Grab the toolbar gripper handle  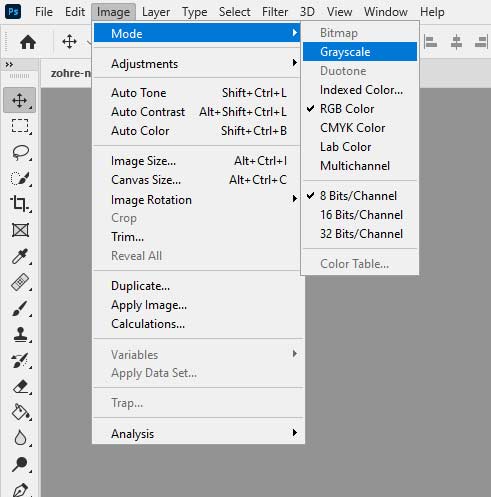tap(19, 76)
